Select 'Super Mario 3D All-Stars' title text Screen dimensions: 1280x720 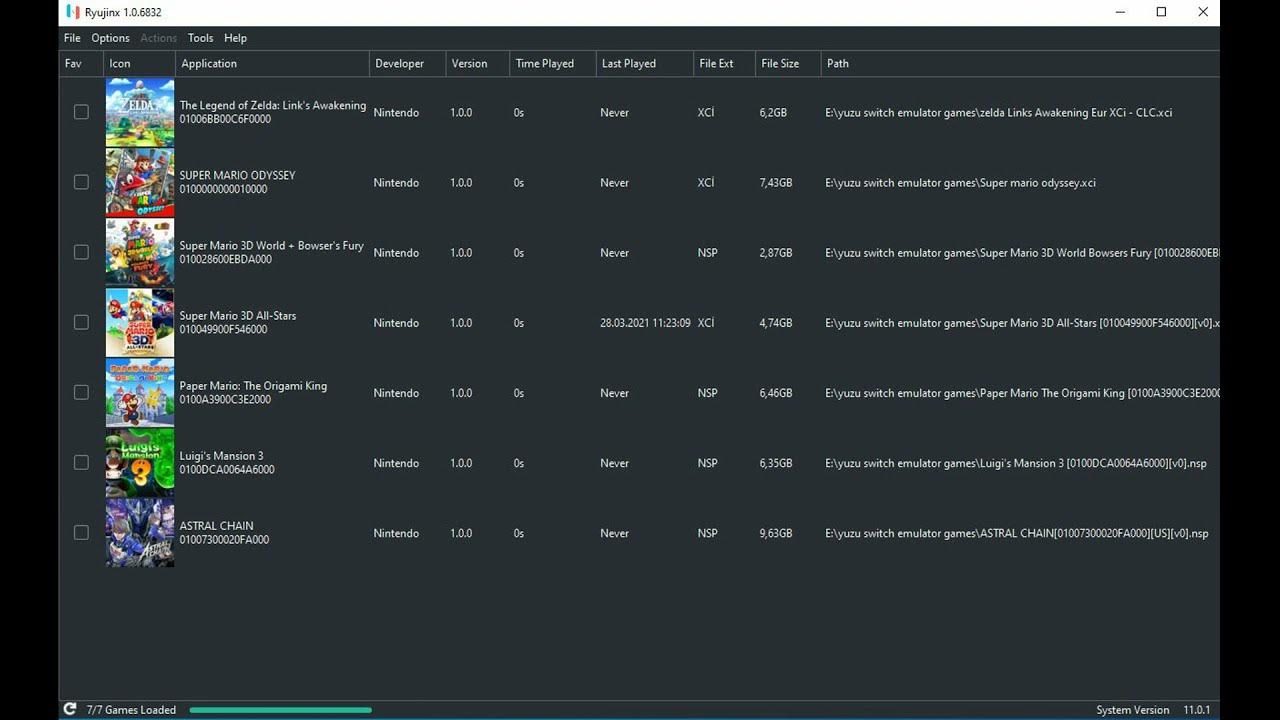pos(238,315)
